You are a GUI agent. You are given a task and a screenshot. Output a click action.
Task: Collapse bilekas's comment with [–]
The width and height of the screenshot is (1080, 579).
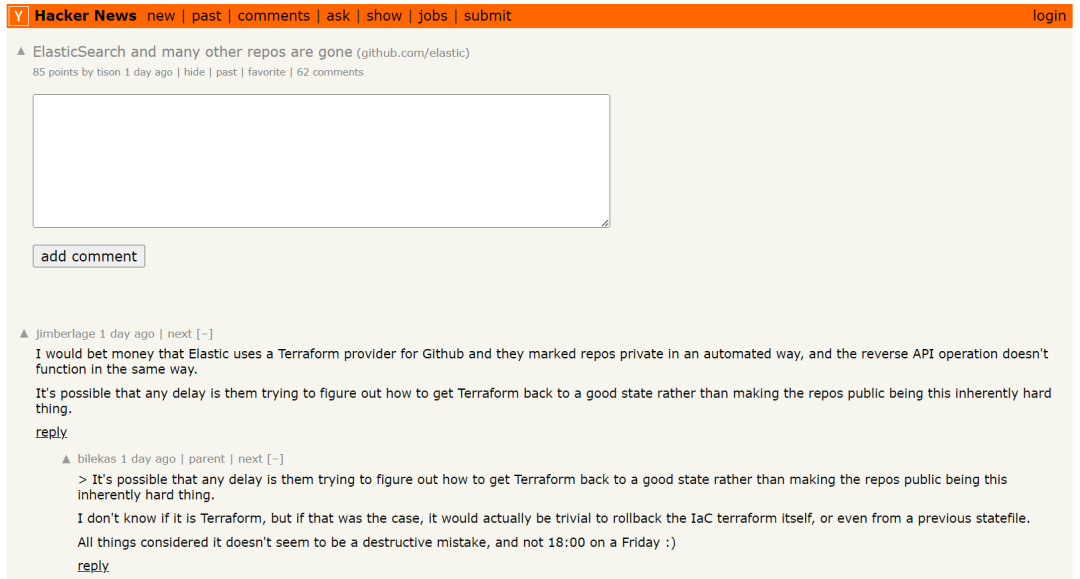(x=276, y=459)
